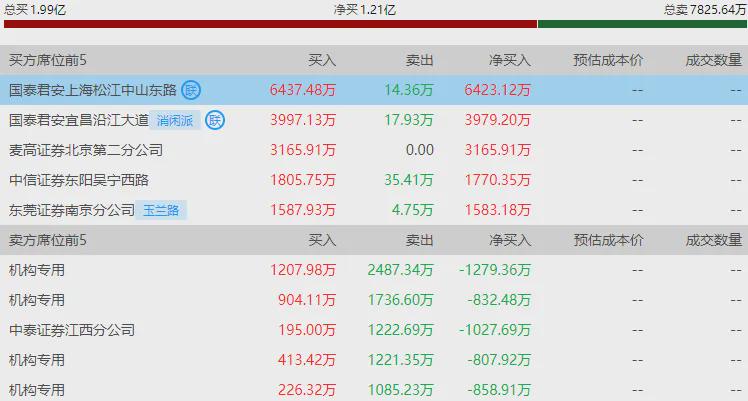Click sell value 14.36万
748x401 pixels.
click(409, 90)
